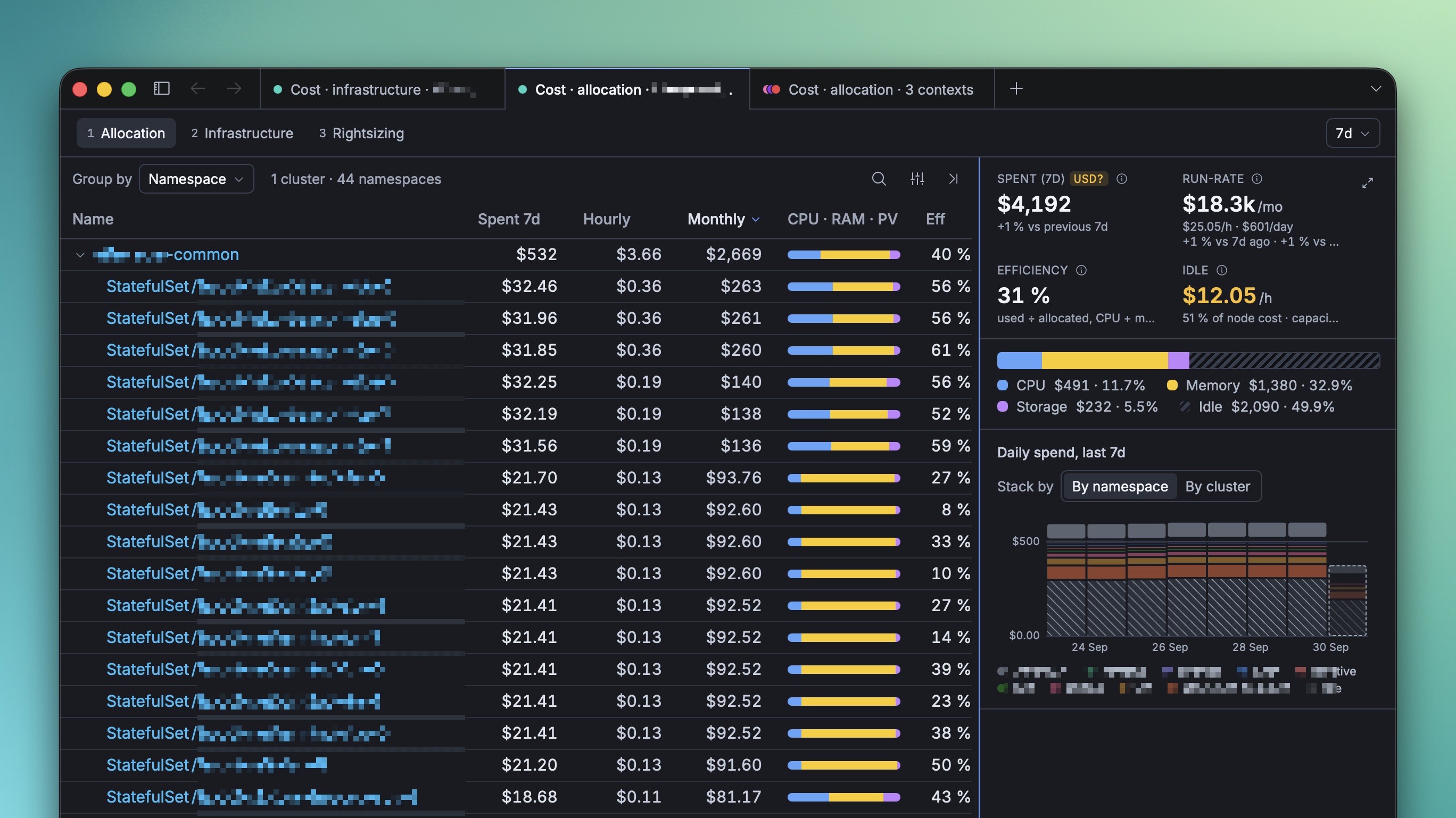This screenshot has height=818, width=1456.
Task: Toggle the sidebar panel icon
Action: 162,89
